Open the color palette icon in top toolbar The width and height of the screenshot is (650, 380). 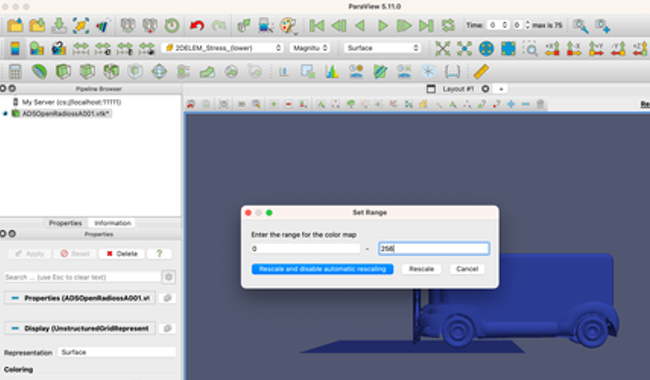click(x=288, y=26)
